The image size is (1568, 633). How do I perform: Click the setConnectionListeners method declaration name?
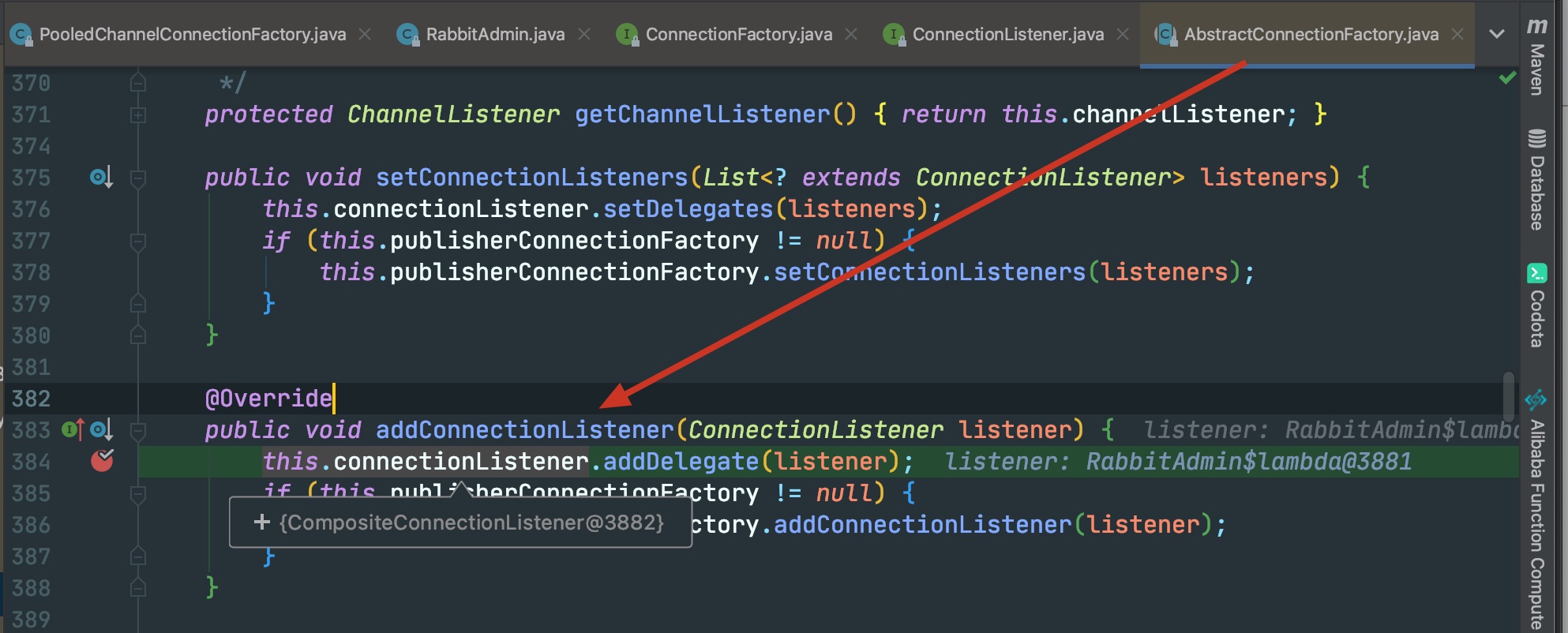pyautogui.click(x=532, y=177)
